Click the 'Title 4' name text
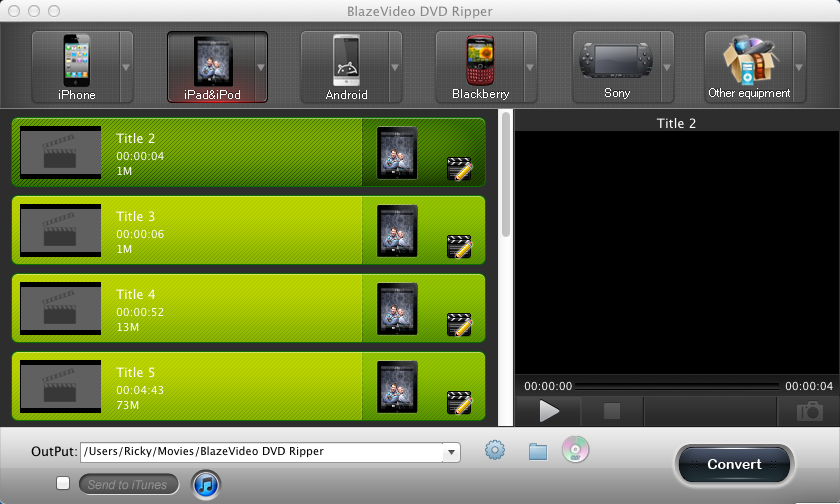The image size is (840, 504). (x=136, y=295)
